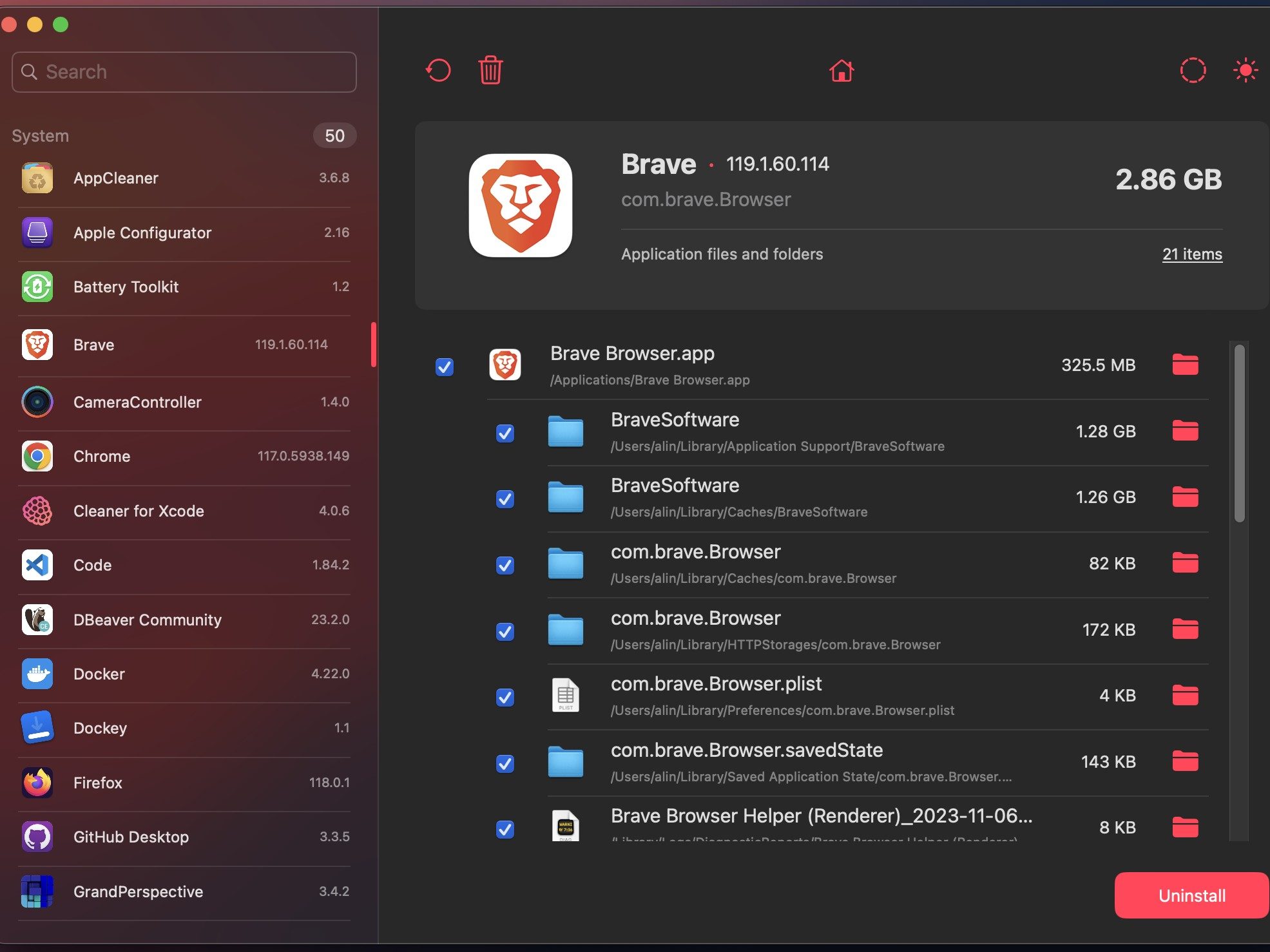The width and height of the screenshot is (1270, 952).
Task: Click the Chrome icon in the sidebar
Action: (x=37, y=456)
